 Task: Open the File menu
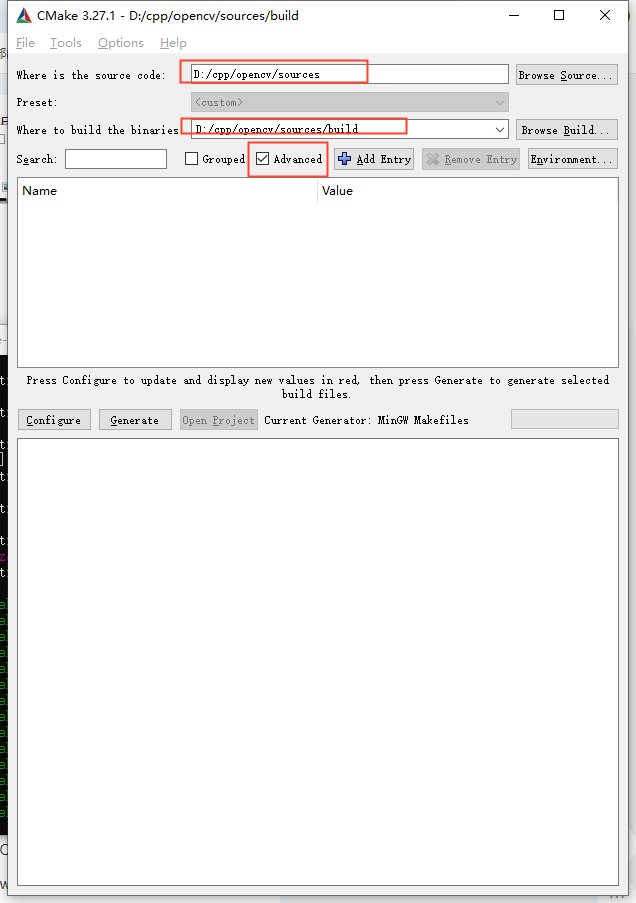point(25,43)
